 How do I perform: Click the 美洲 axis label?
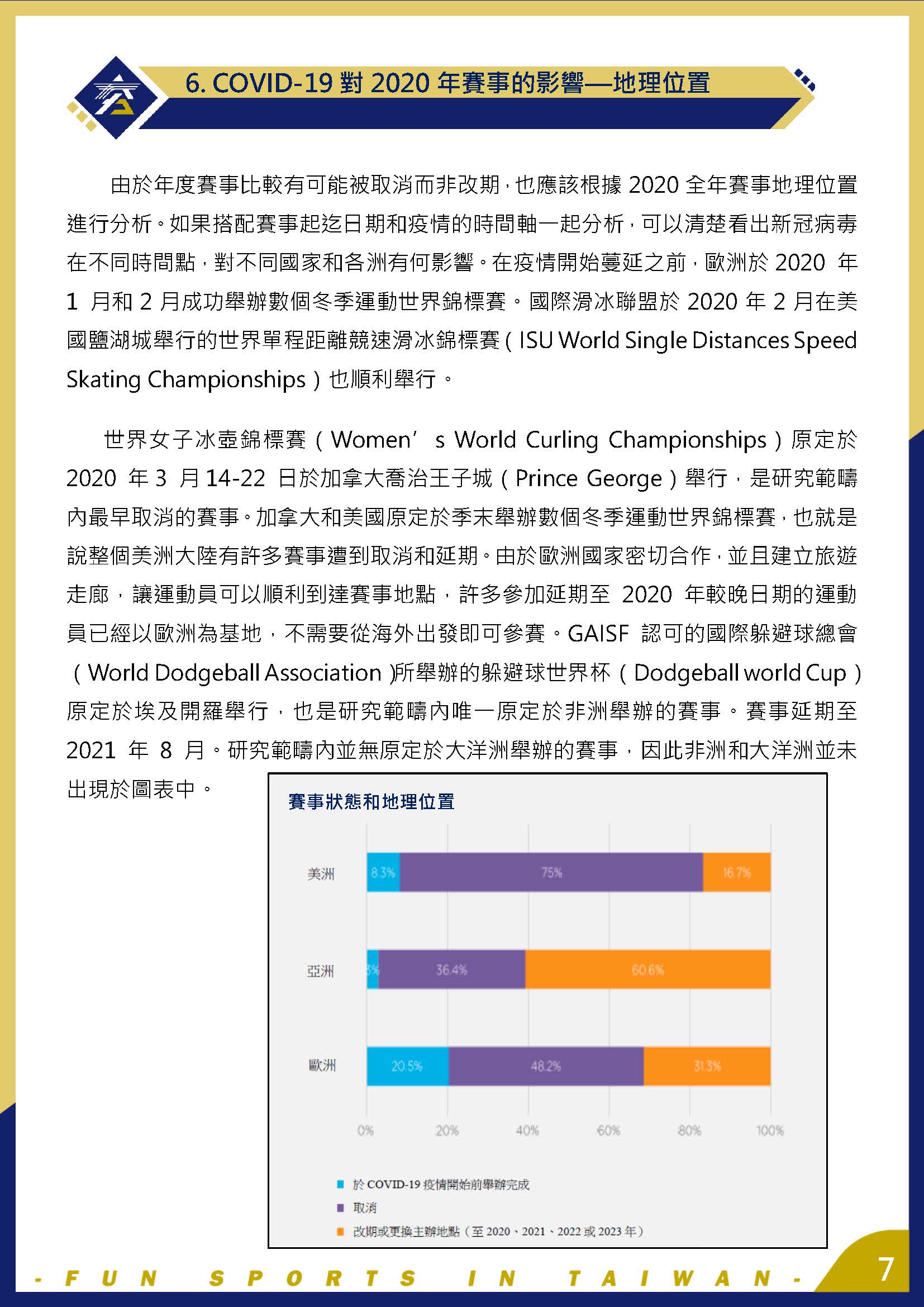321,873
